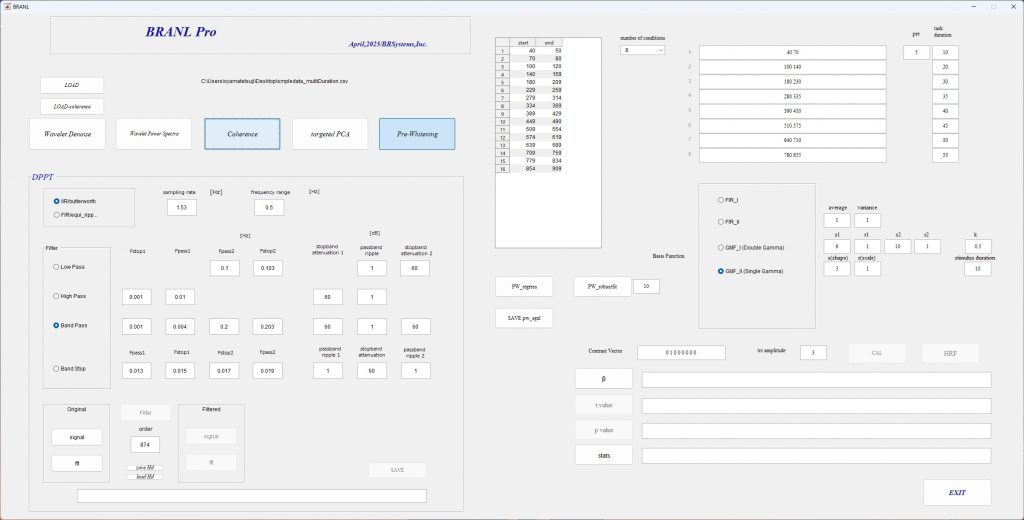The image size is (1024, 520).
Task: Click the res amplitude field showing 3
Action: point(813,352)
